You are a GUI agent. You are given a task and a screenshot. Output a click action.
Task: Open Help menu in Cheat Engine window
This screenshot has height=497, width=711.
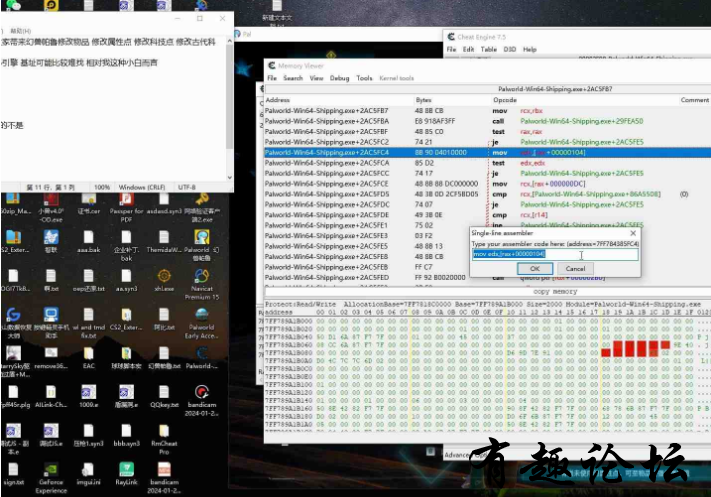point(530,49)
